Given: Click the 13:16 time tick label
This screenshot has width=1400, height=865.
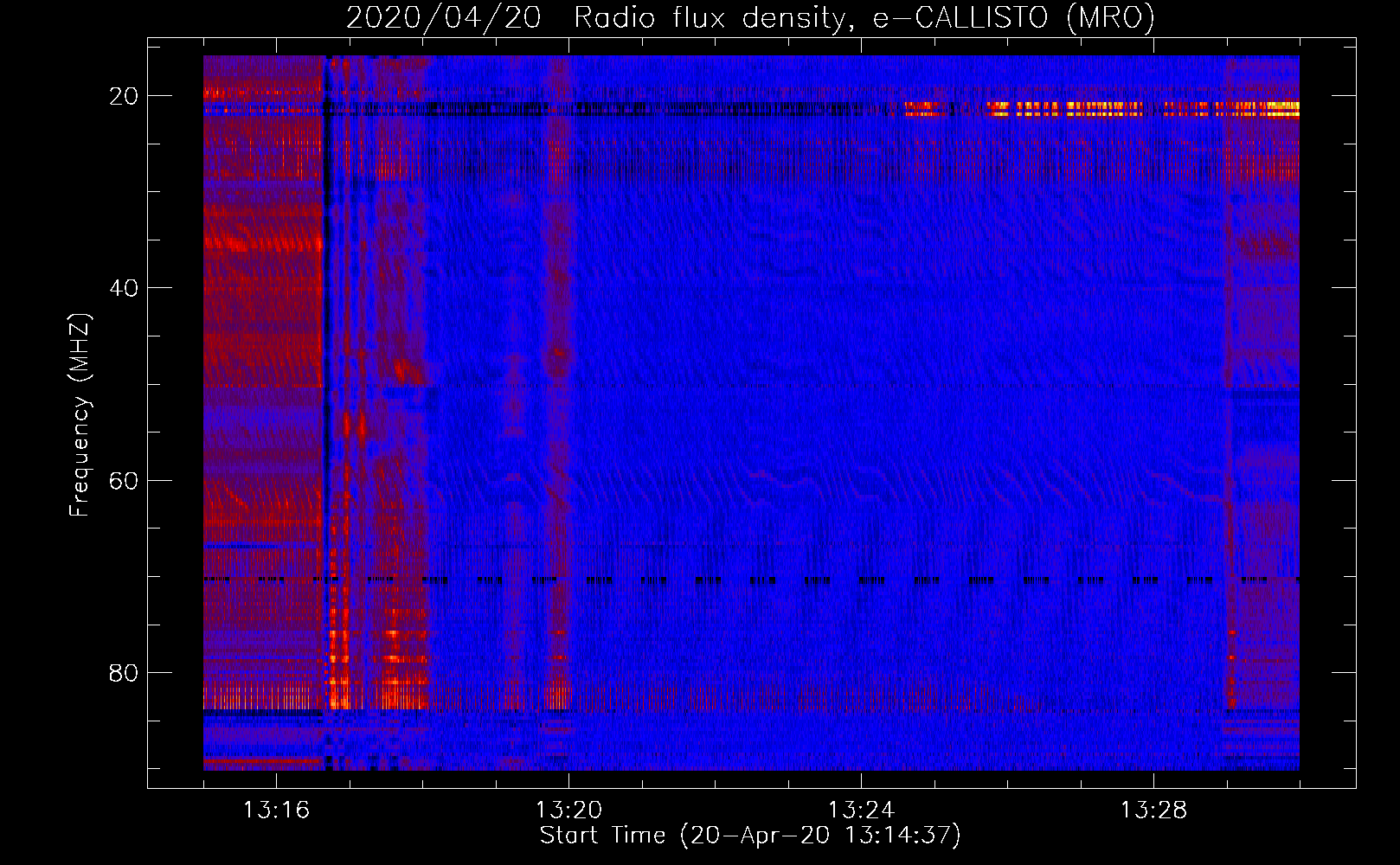Looking at the screenshot, I should point(276,811).
